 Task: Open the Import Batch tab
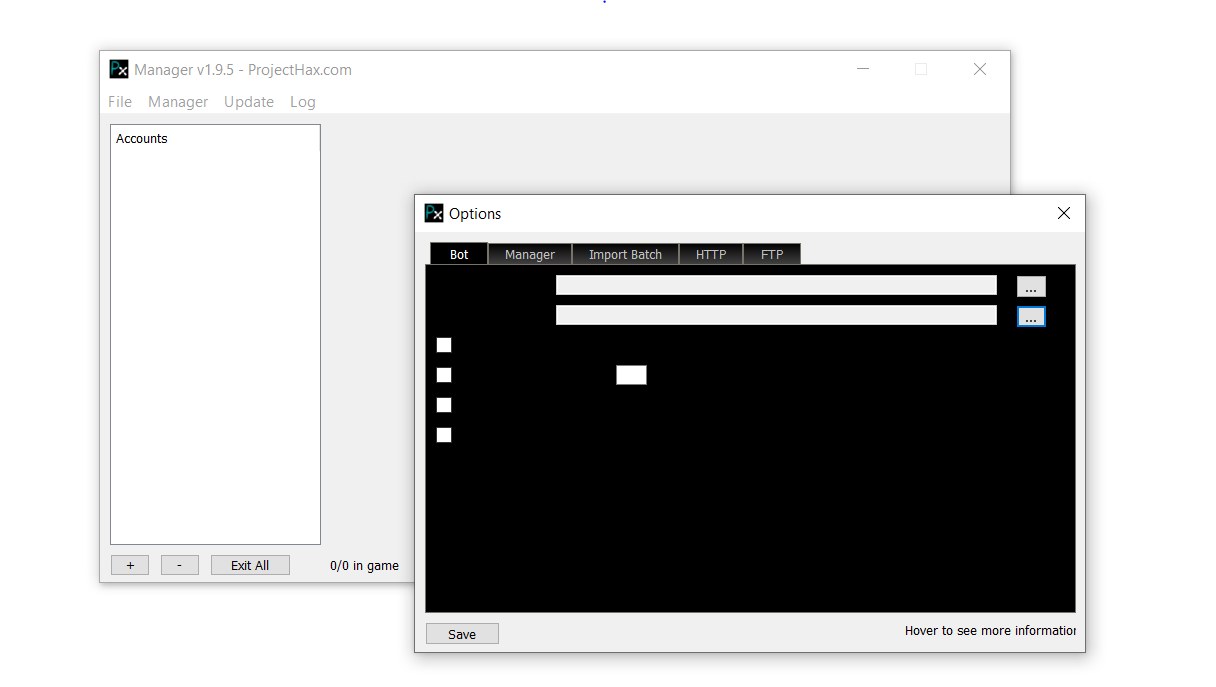tap(625, 254)
